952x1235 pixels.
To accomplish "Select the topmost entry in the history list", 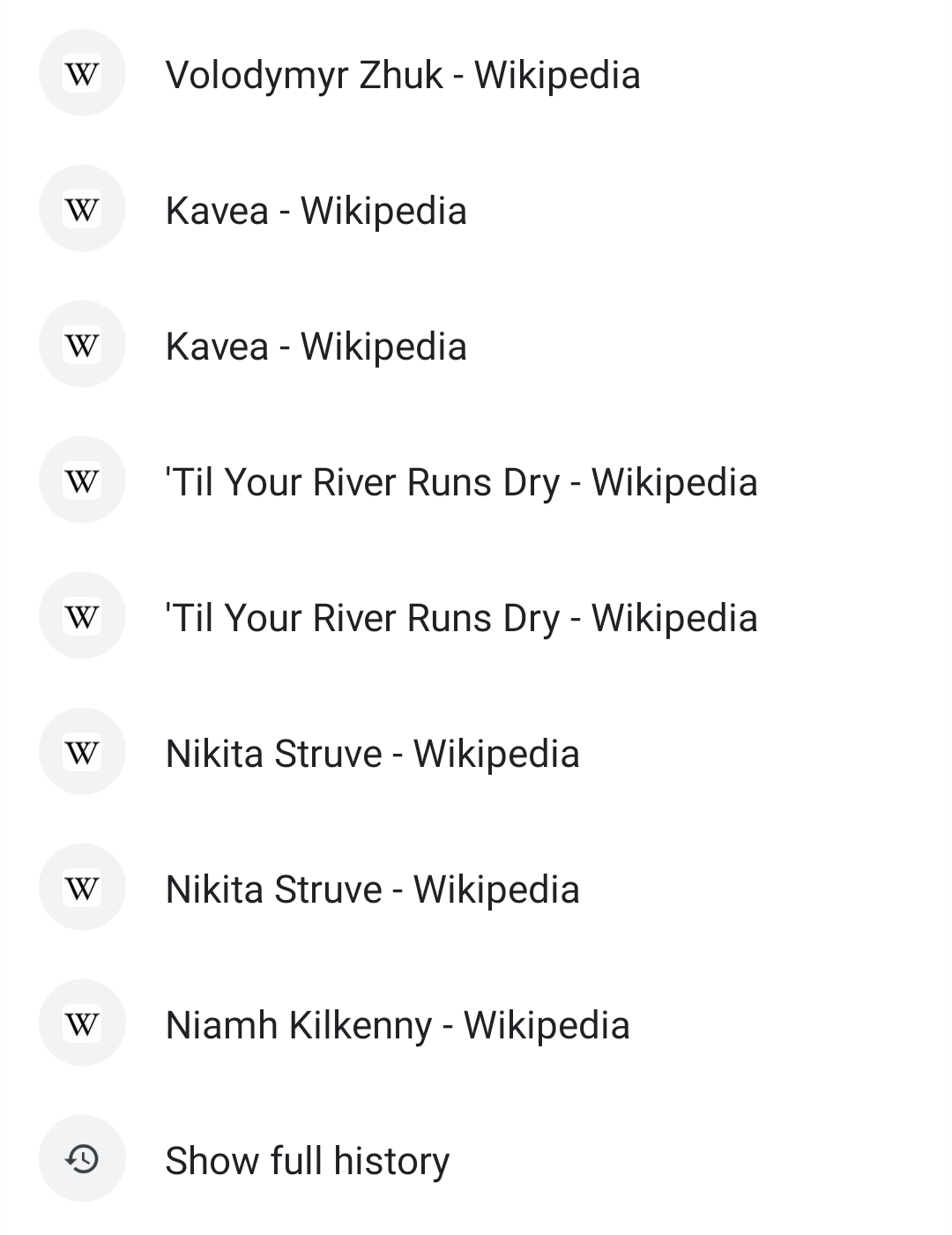I will (x=402, y=75).
